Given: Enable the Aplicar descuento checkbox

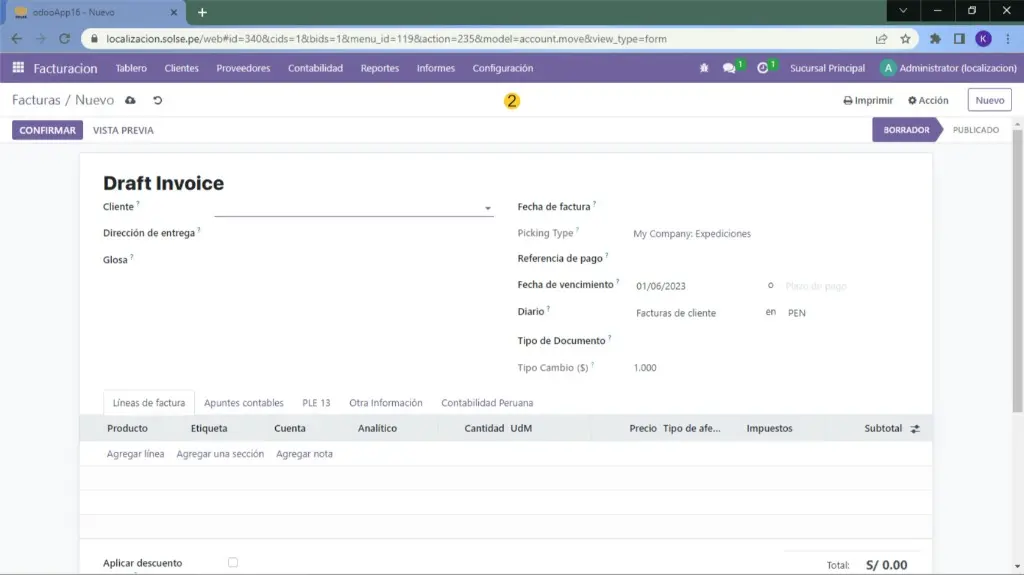Looking at the screenshot, I should pyautogui.click(x=233, y=563).
